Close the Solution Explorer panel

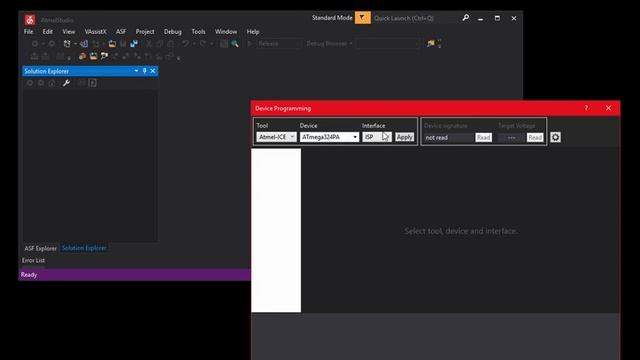(153, 71)
